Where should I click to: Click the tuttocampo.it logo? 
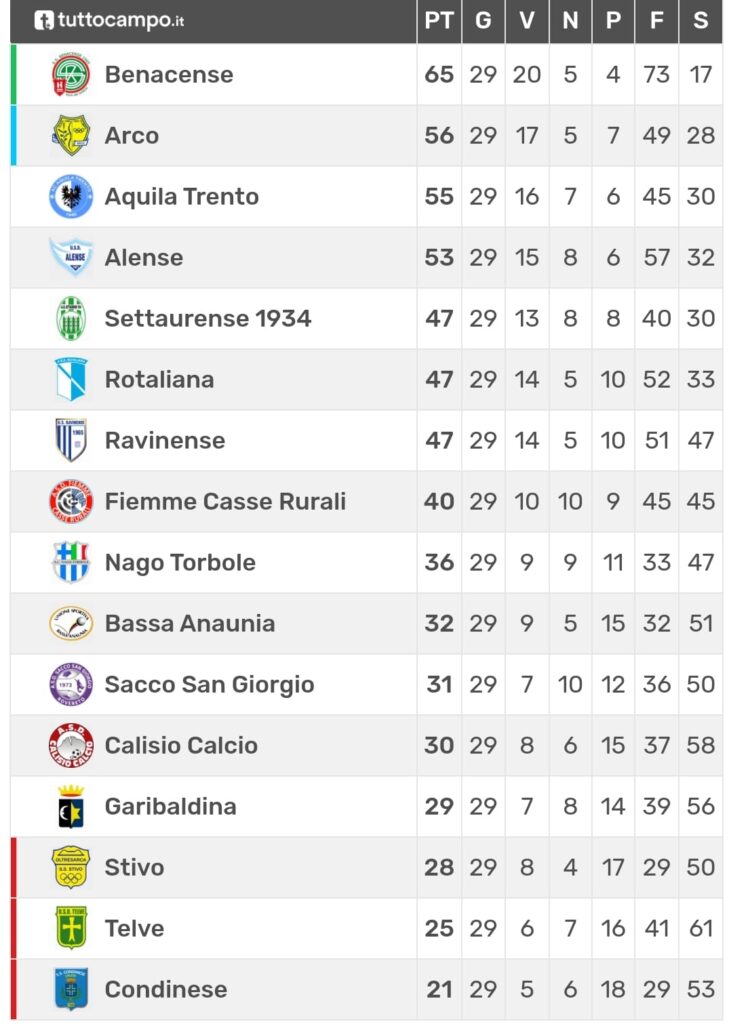(x=109, y=20)
